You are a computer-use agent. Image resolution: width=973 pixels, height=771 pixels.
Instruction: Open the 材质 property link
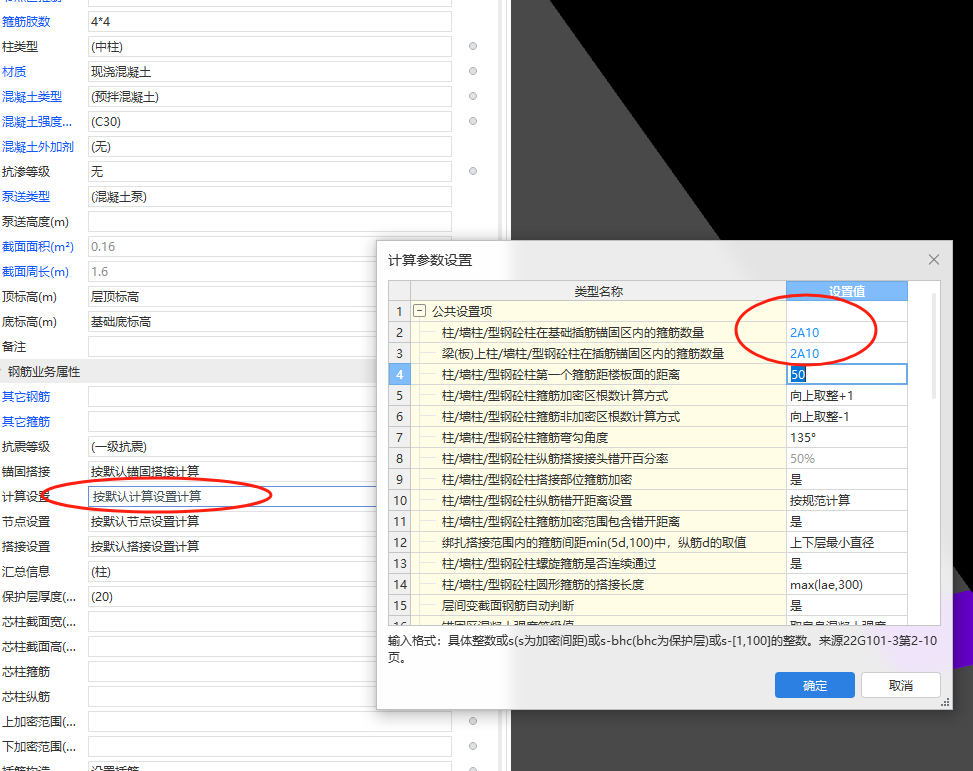pyautogui.click(x=14, y=72)
